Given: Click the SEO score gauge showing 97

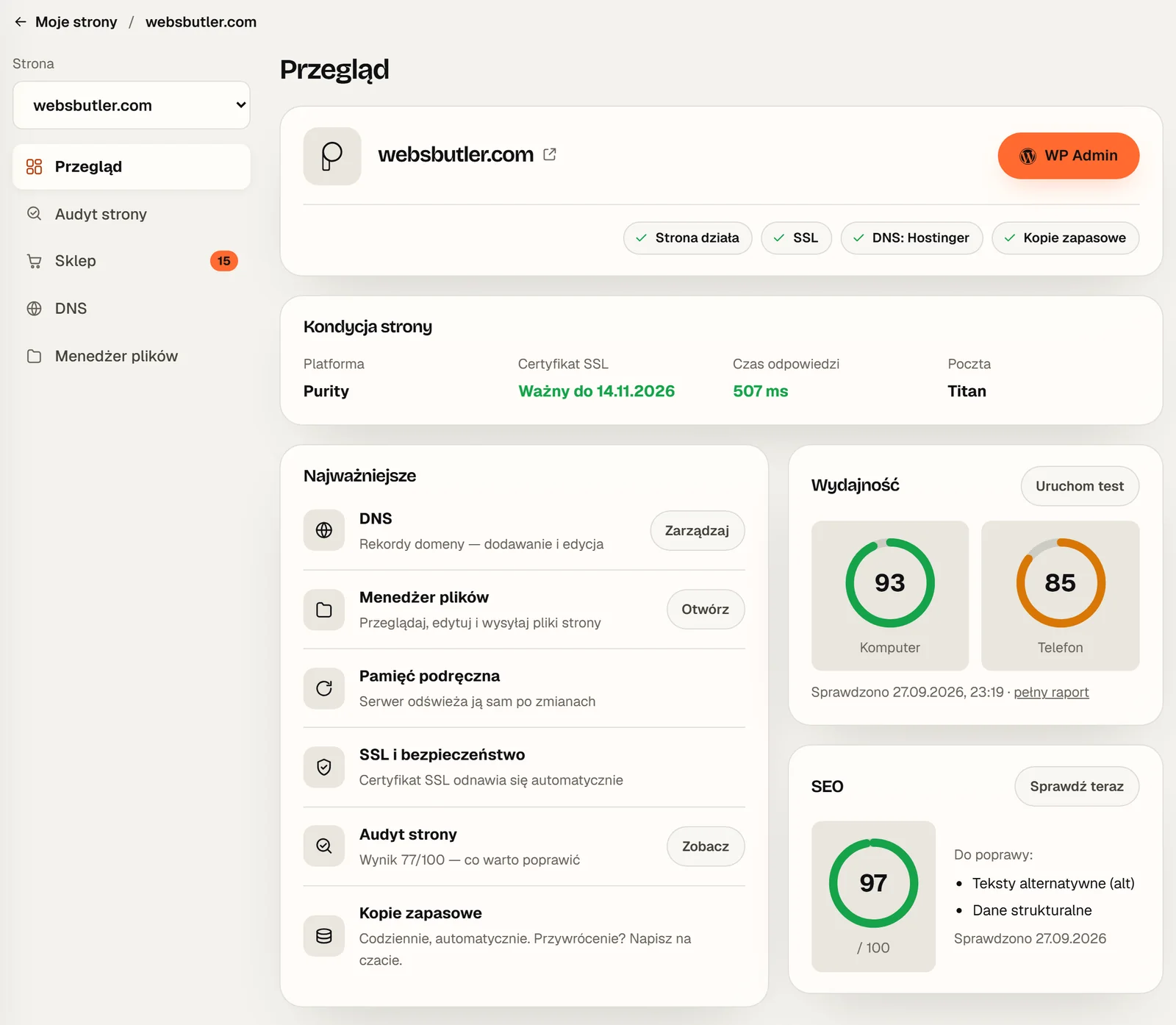Looking at the screenshot, I should (873, 883).
